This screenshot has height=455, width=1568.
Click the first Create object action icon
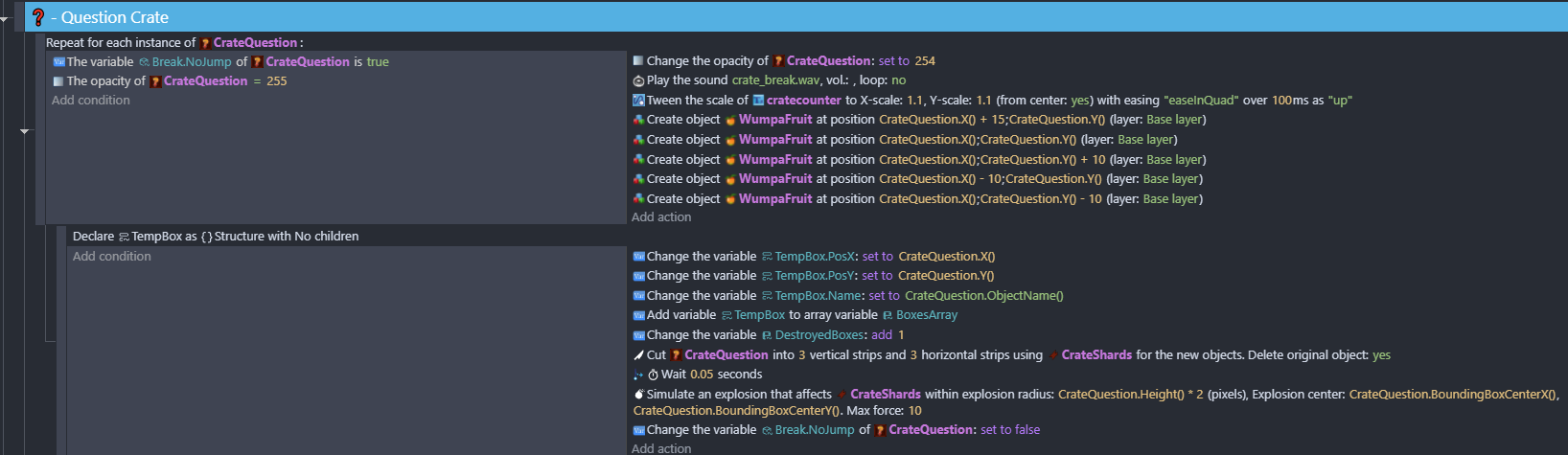(638, 120)
